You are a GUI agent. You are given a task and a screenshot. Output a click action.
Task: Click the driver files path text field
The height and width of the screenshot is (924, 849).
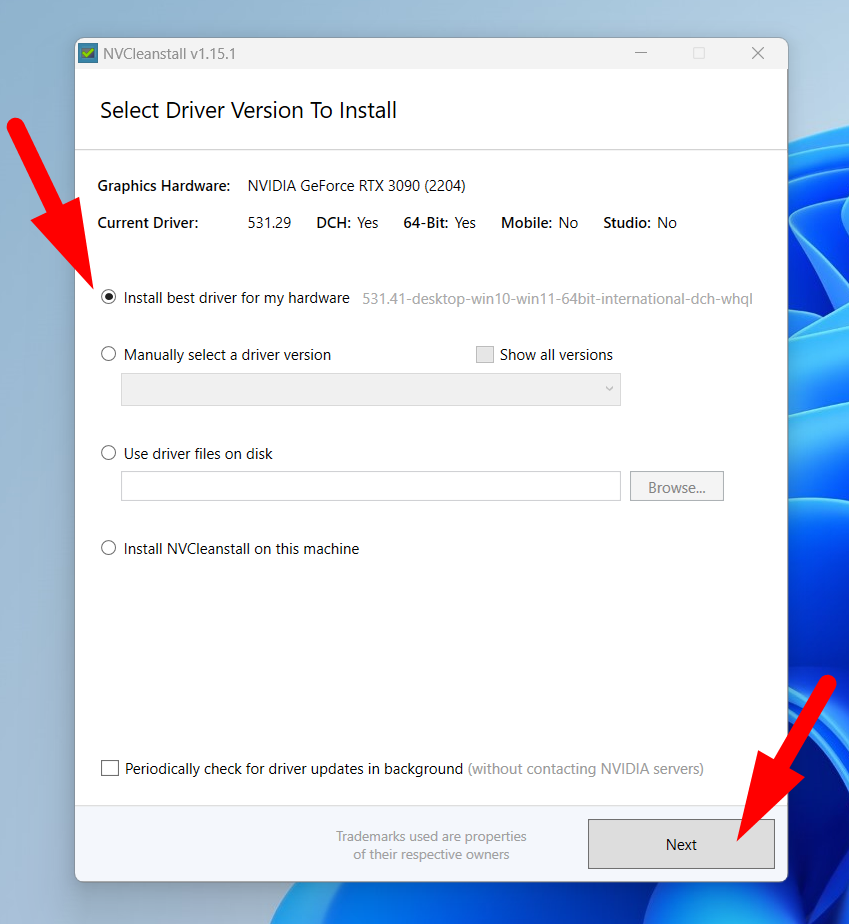(x=371, y=486)
